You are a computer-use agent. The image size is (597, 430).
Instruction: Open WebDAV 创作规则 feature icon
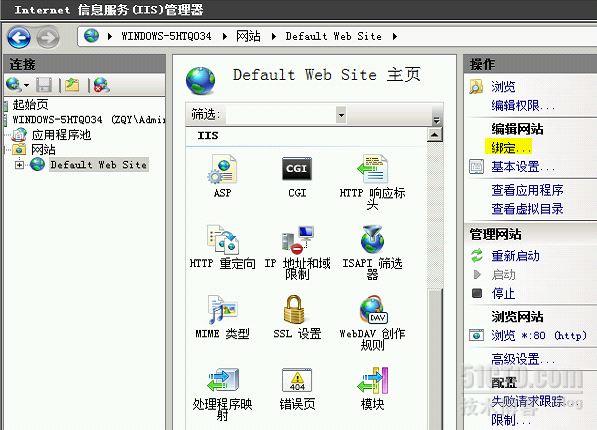click(373, 310)
